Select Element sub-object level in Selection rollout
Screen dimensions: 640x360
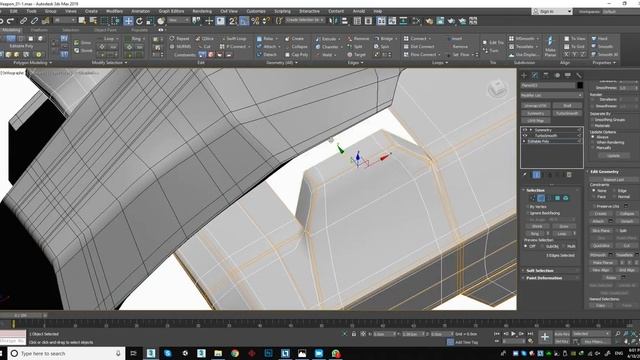click(x=566, y=198)
